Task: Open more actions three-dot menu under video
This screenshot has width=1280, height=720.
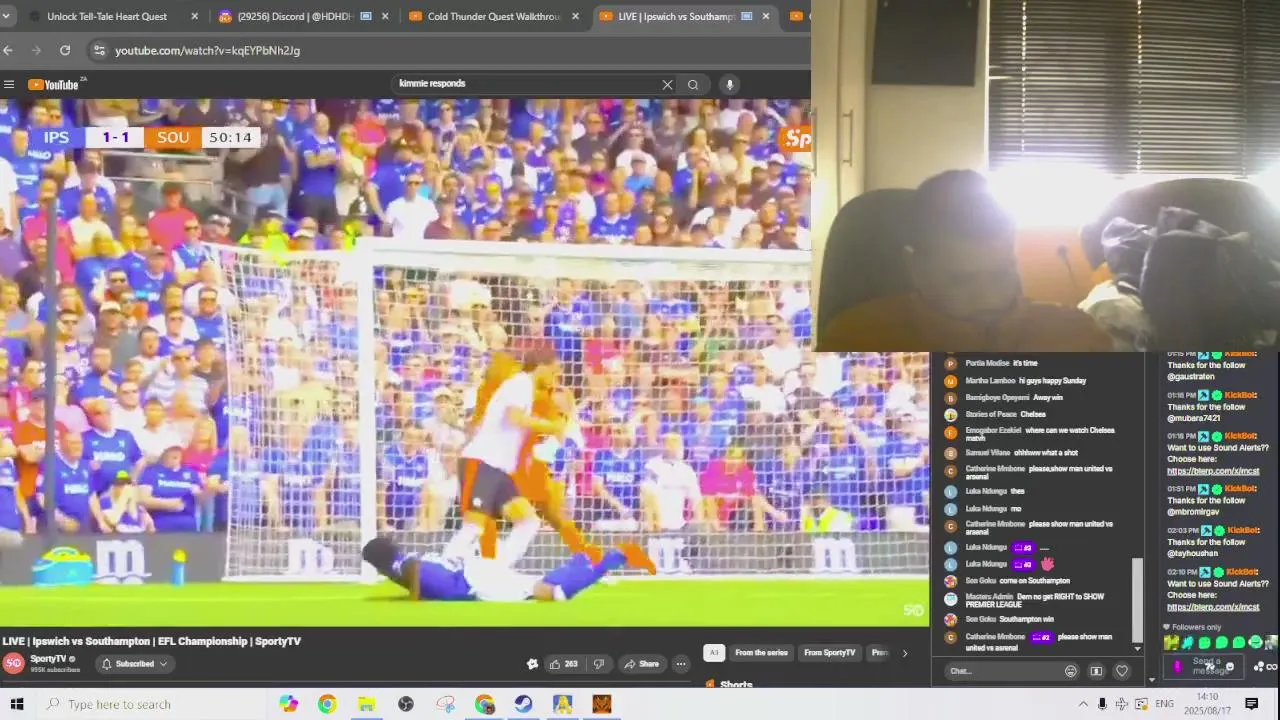Action: [681, 664]
